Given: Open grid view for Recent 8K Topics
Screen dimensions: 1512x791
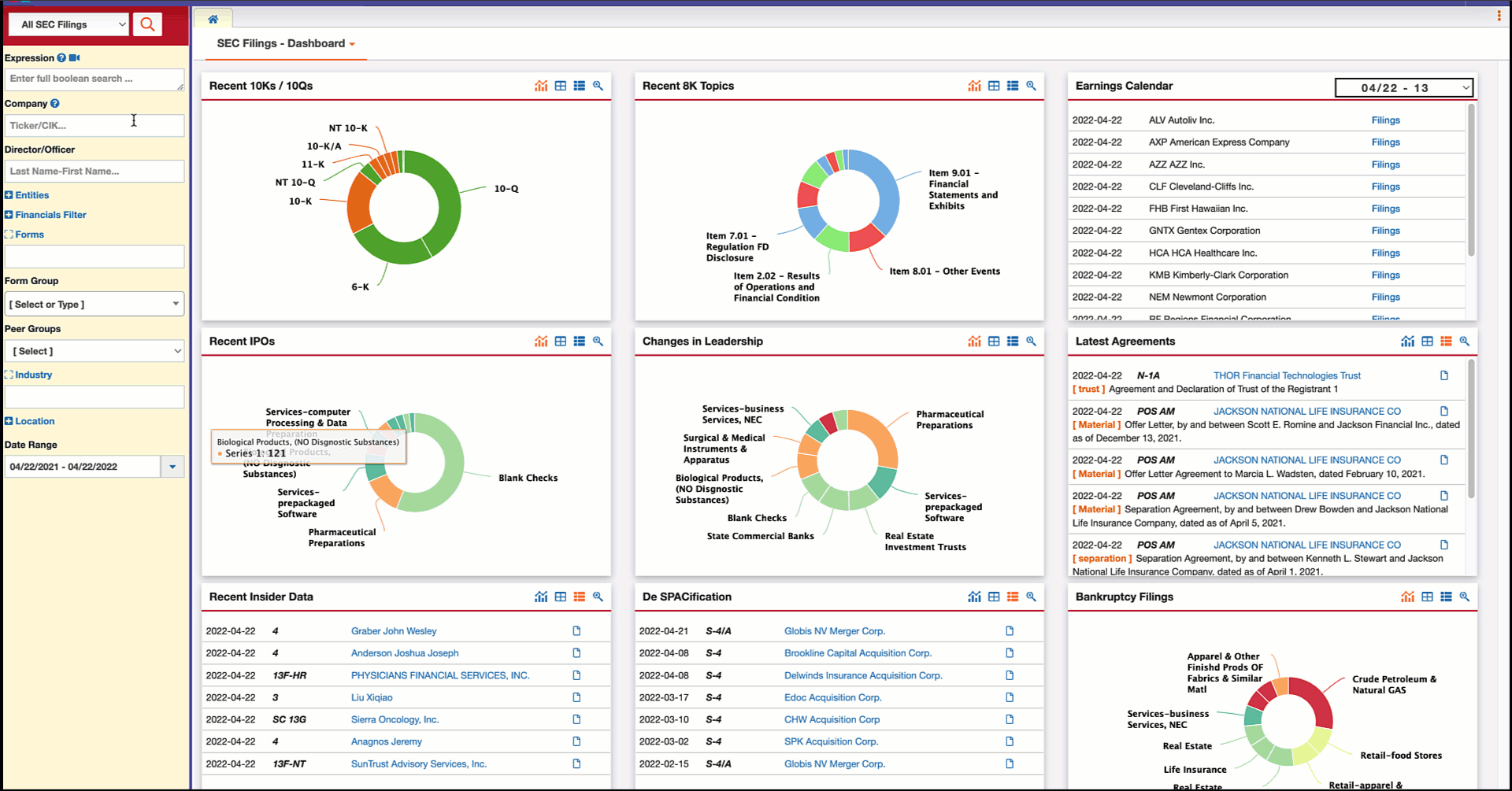Looking at the screenshot, I should coord(993,85).
